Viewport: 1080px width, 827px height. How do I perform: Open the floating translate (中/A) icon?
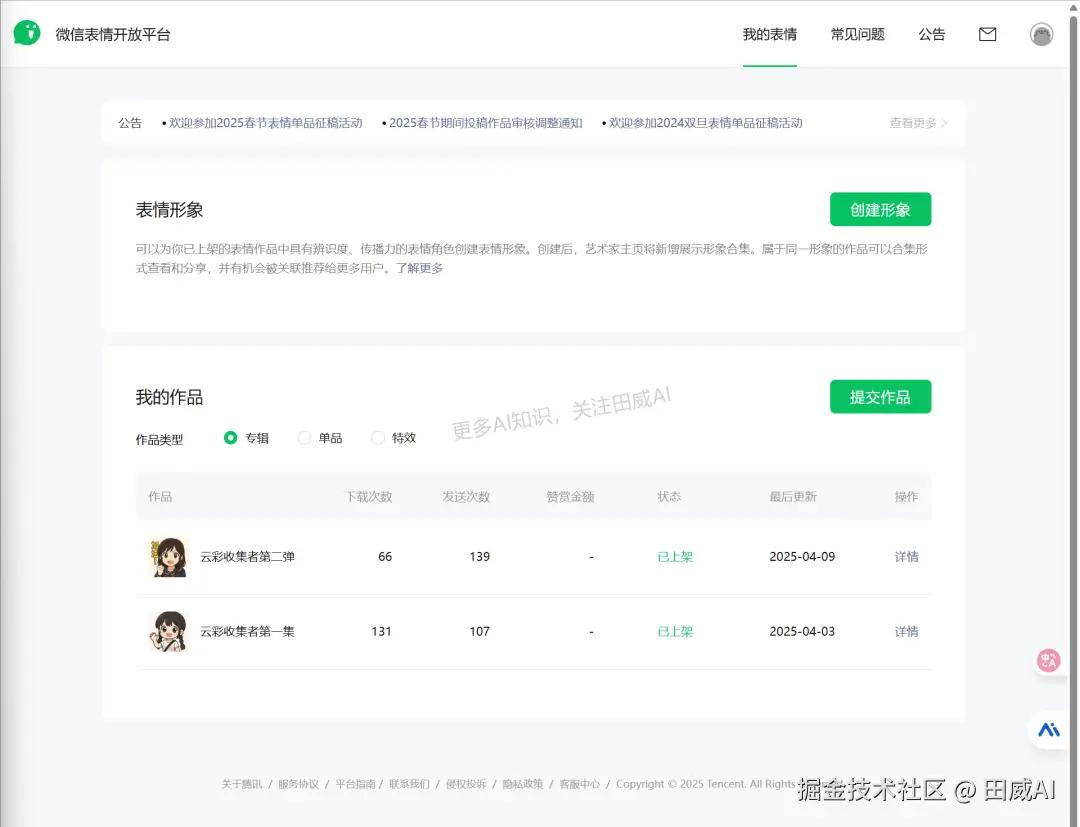[1047, 660]
